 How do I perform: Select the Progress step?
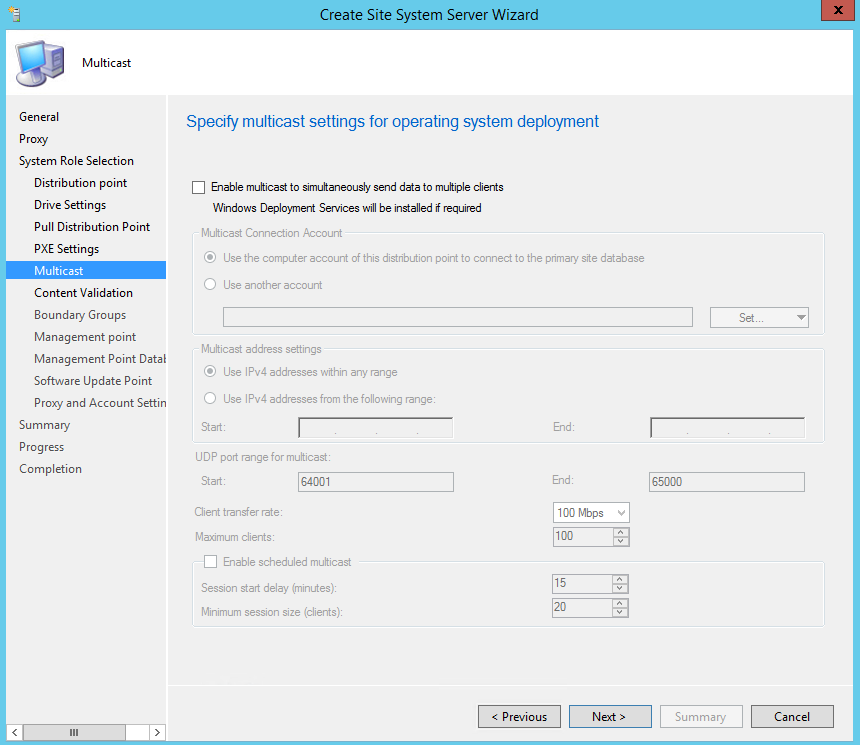coord(42,447)
